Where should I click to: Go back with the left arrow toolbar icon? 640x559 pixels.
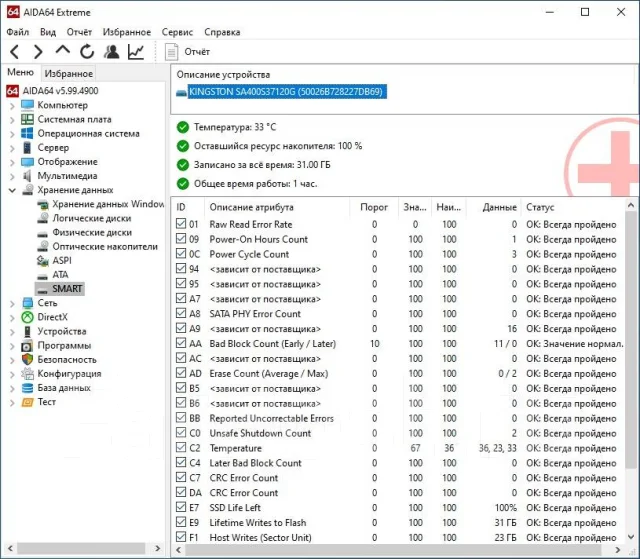click(x=15, y=52)
